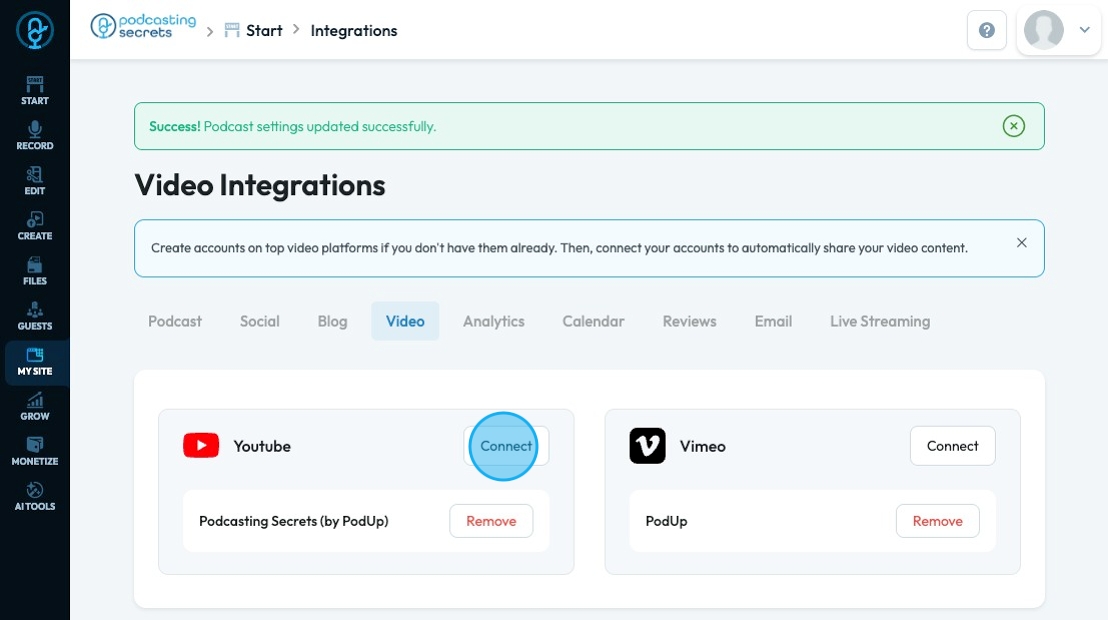
Task: Open AI Tools in the sidebar
Action: tap(35, 495)
